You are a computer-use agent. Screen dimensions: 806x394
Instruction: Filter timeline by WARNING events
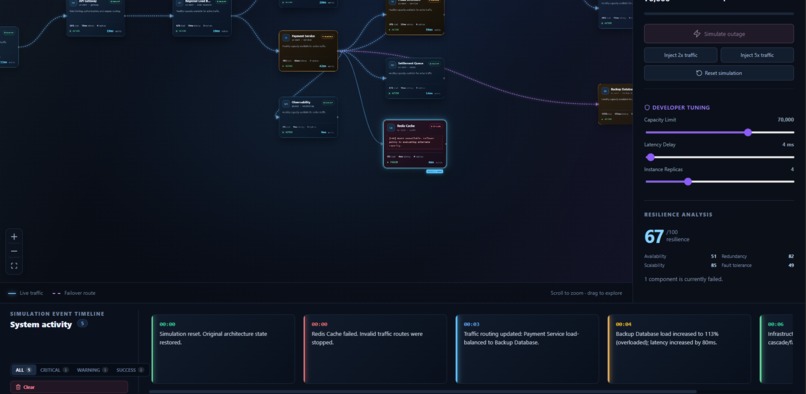click(93, 370)
